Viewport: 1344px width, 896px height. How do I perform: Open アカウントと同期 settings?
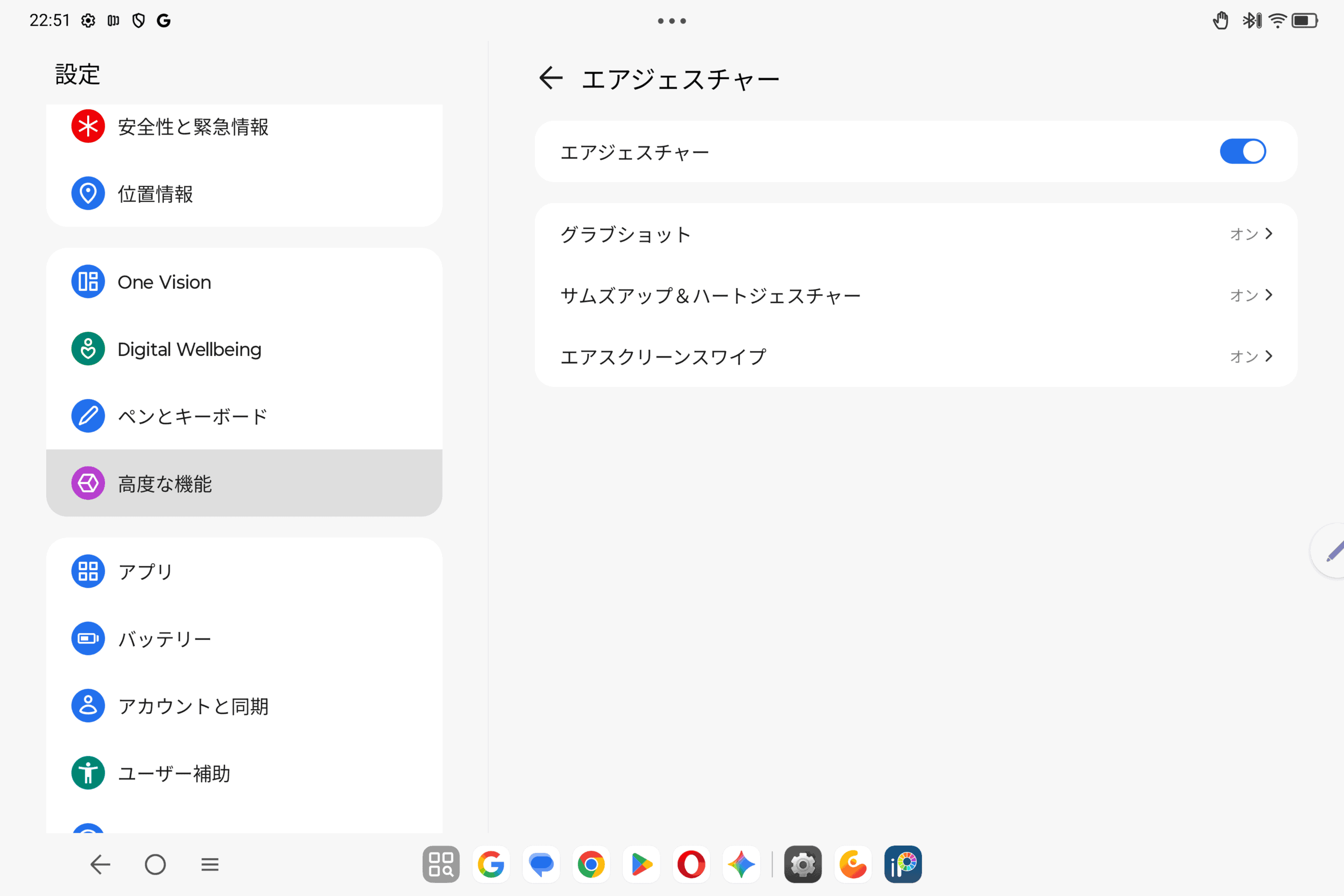click(x=244, y=705)
